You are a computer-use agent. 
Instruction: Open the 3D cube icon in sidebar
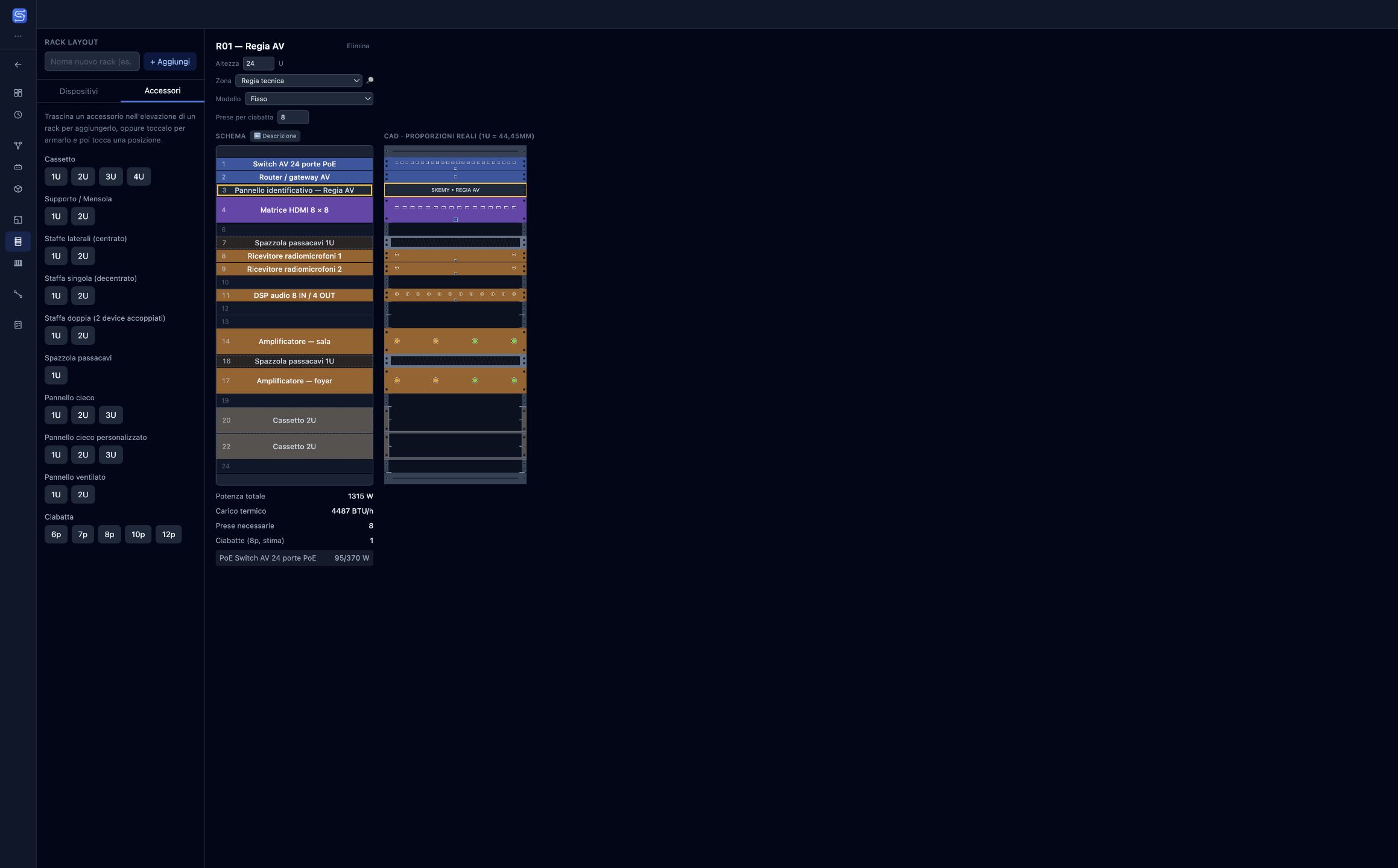pyautogui.click(x=18, y=189)
